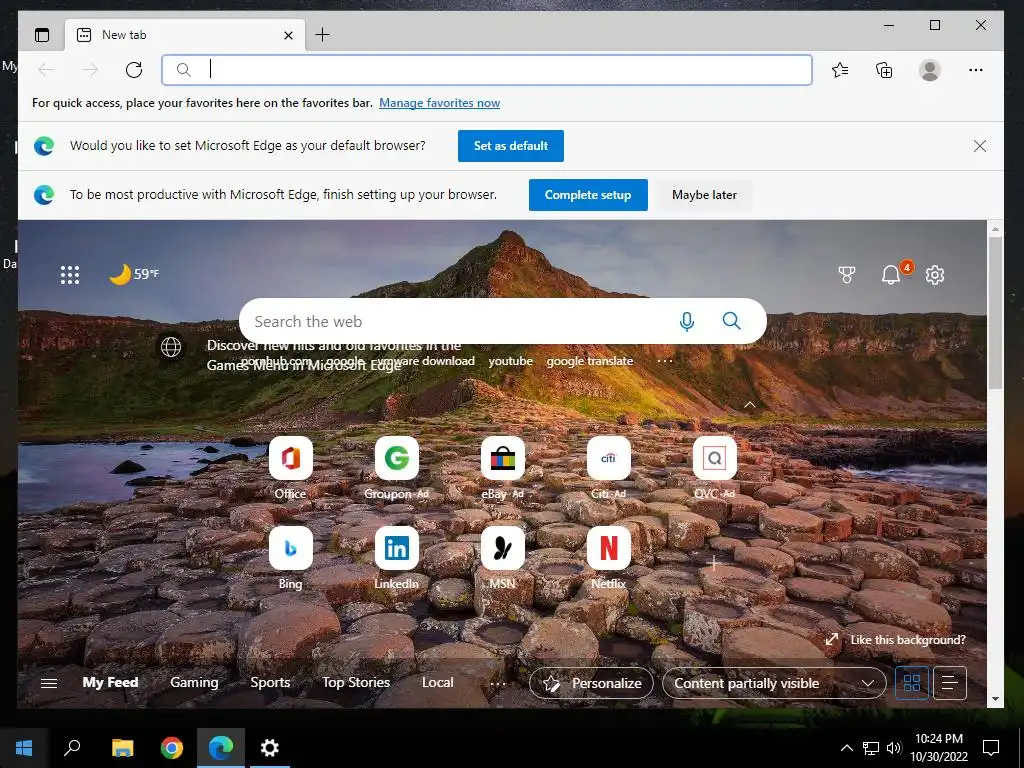Open Manage favorites now link
The image size is (1024, 768).
[x=440, y=103]
